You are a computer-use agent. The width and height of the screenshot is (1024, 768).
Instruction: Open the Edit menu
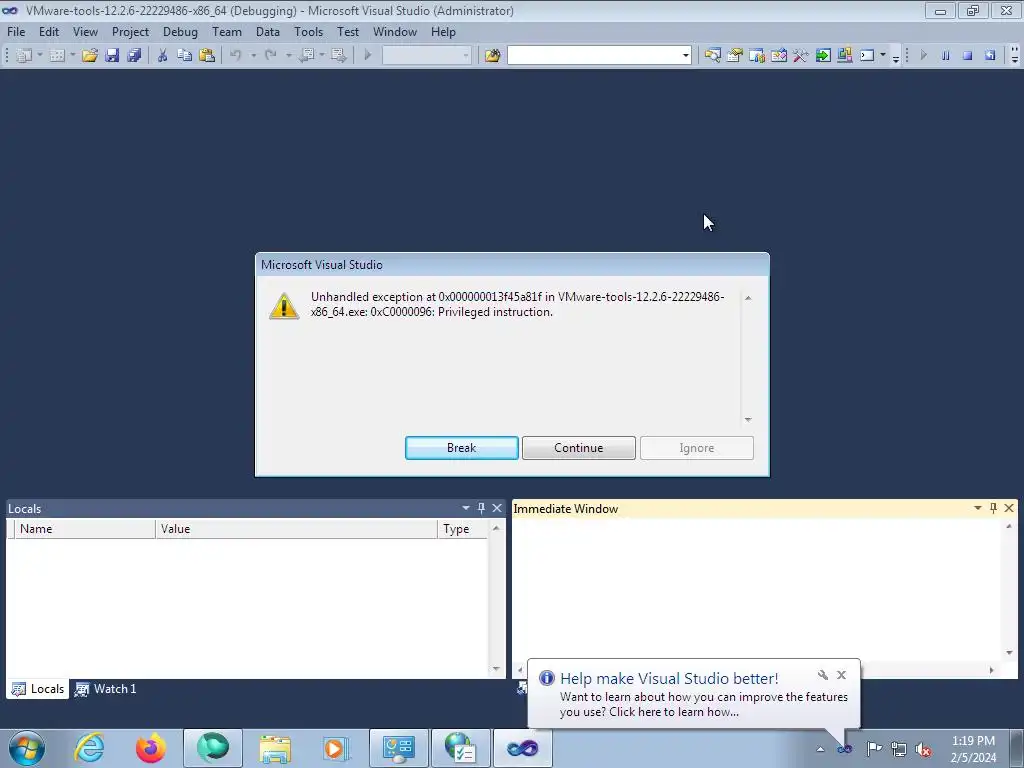pos(48,31)
